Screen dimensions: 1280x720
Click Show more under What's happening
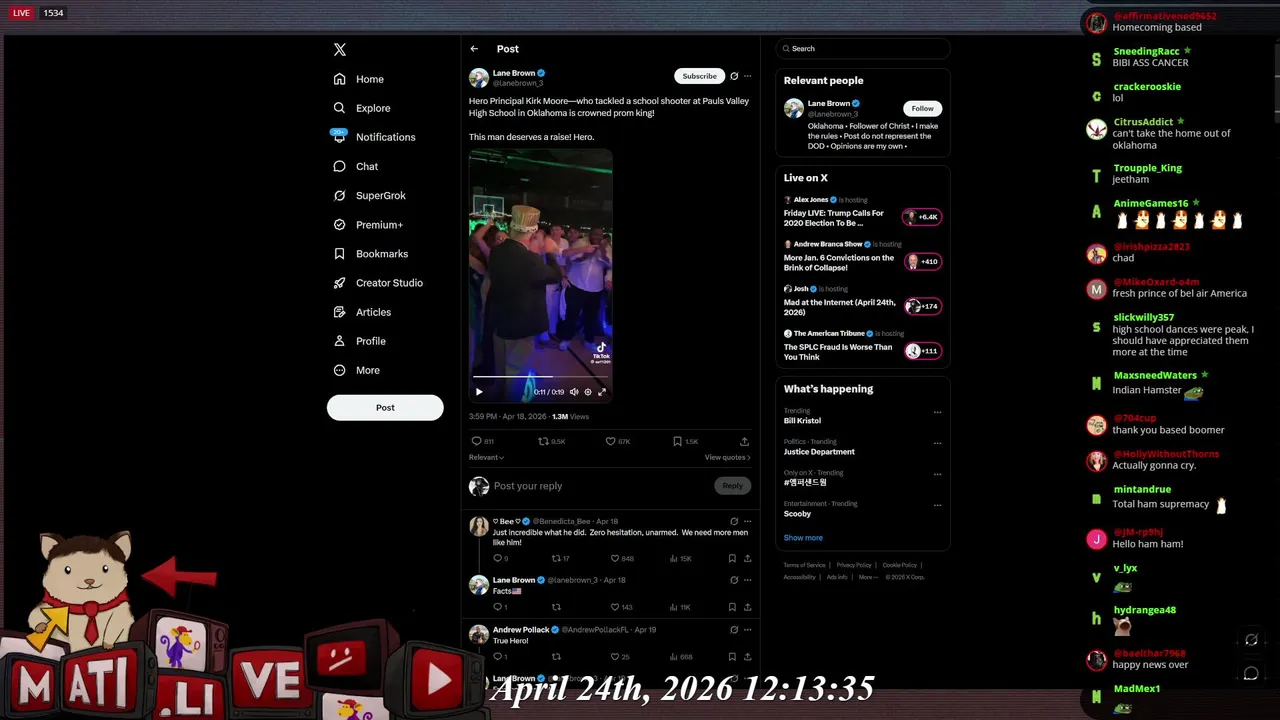(x=803, y=538)
